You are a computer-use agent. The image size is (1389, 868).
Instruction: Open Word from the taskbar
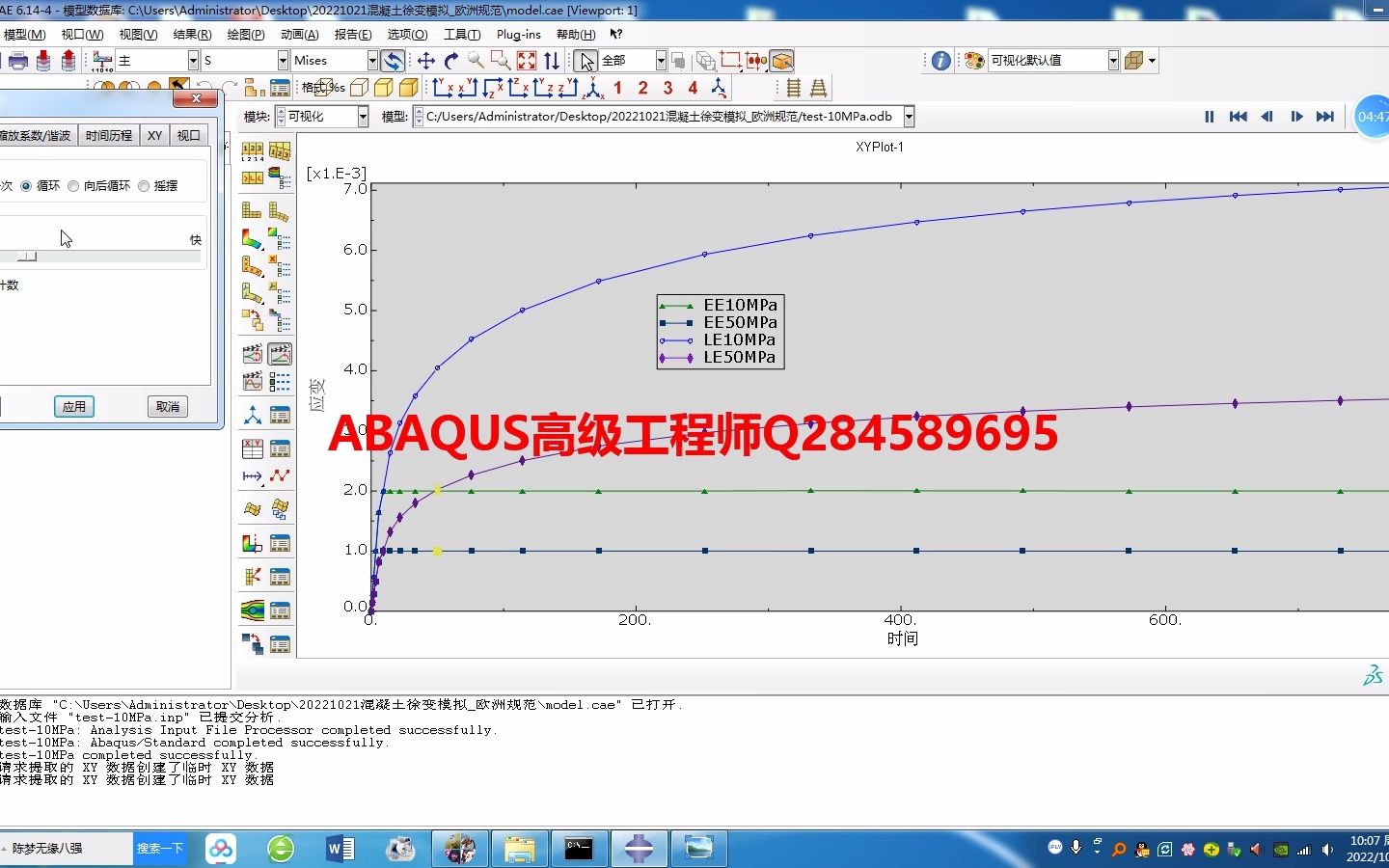pyautogui.click(x=340, y=849)
